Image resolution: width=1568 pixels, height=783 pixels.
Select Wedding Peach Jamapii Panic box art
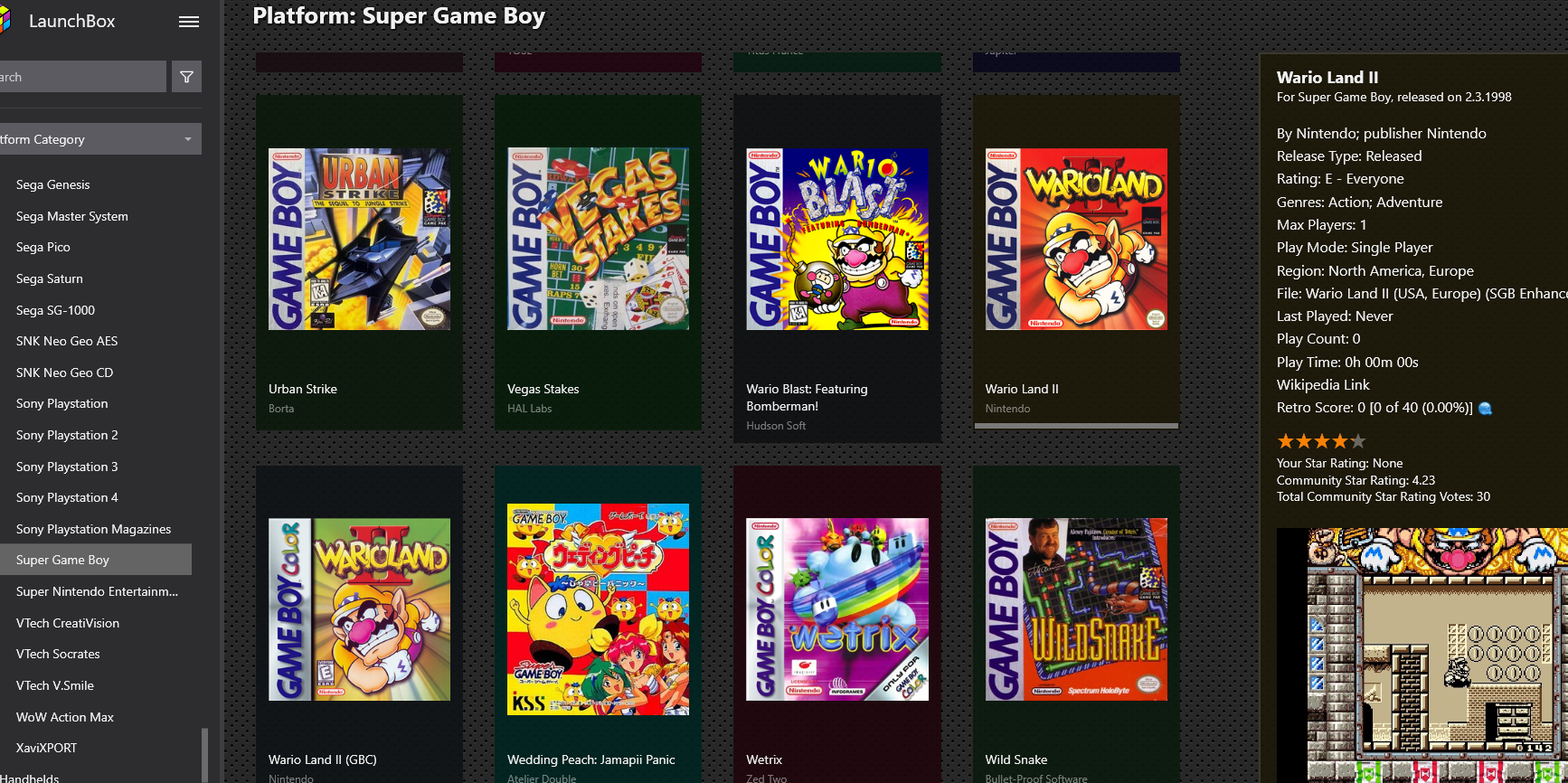pos(598,609)
